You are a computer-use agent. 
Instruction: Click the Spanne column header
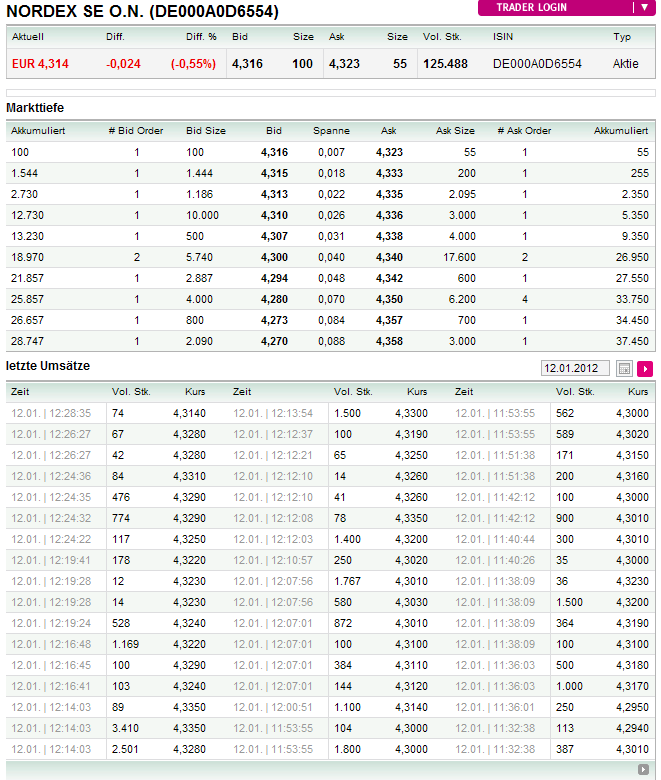(331, 131)
